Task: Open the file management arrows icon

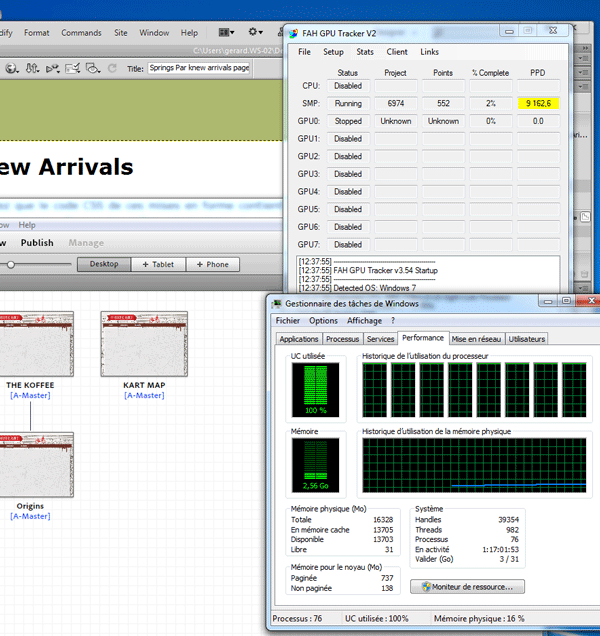Action: tap(34, 69)
